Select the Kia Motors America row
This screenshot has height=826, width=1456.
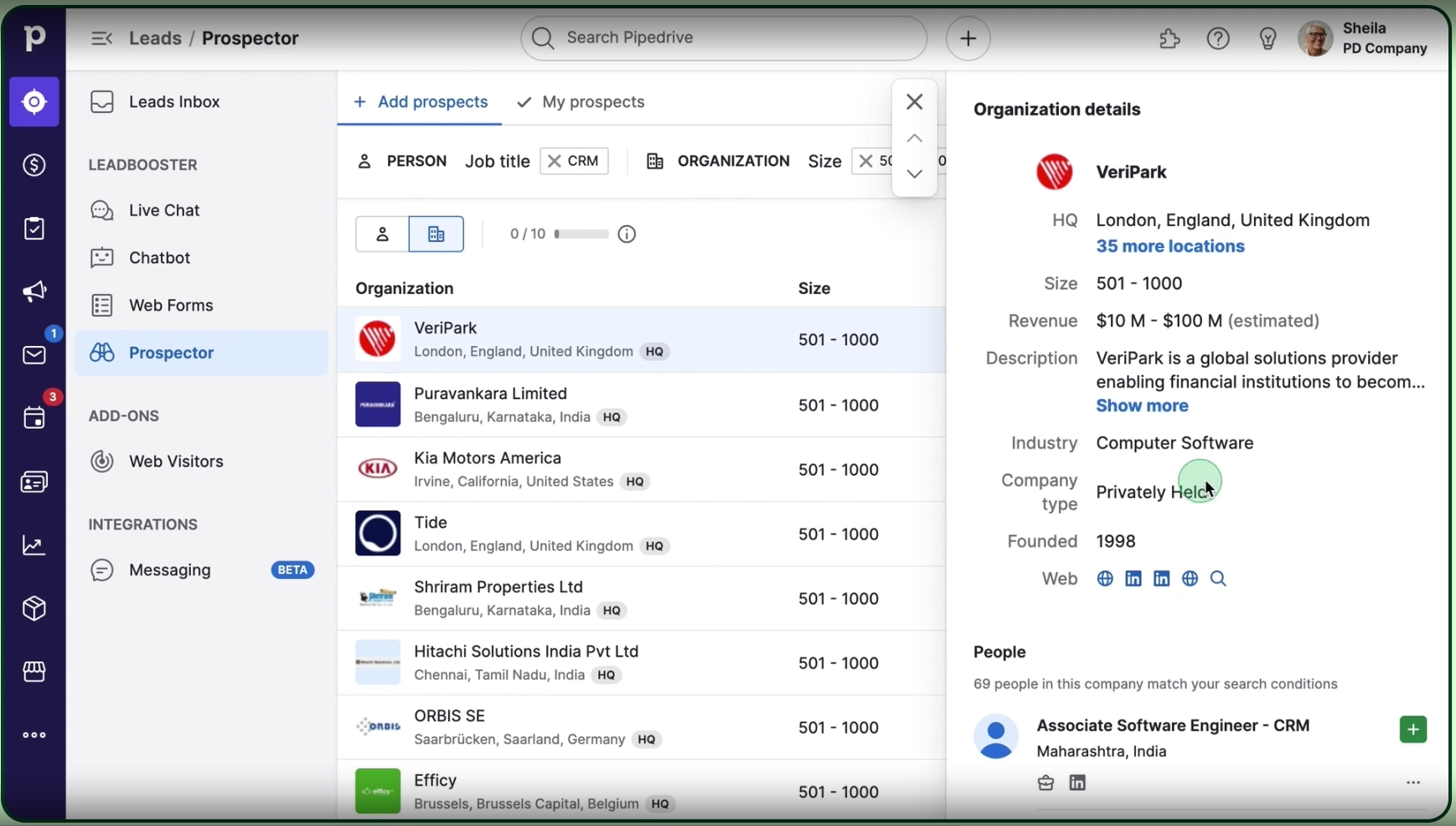(642, 470)
